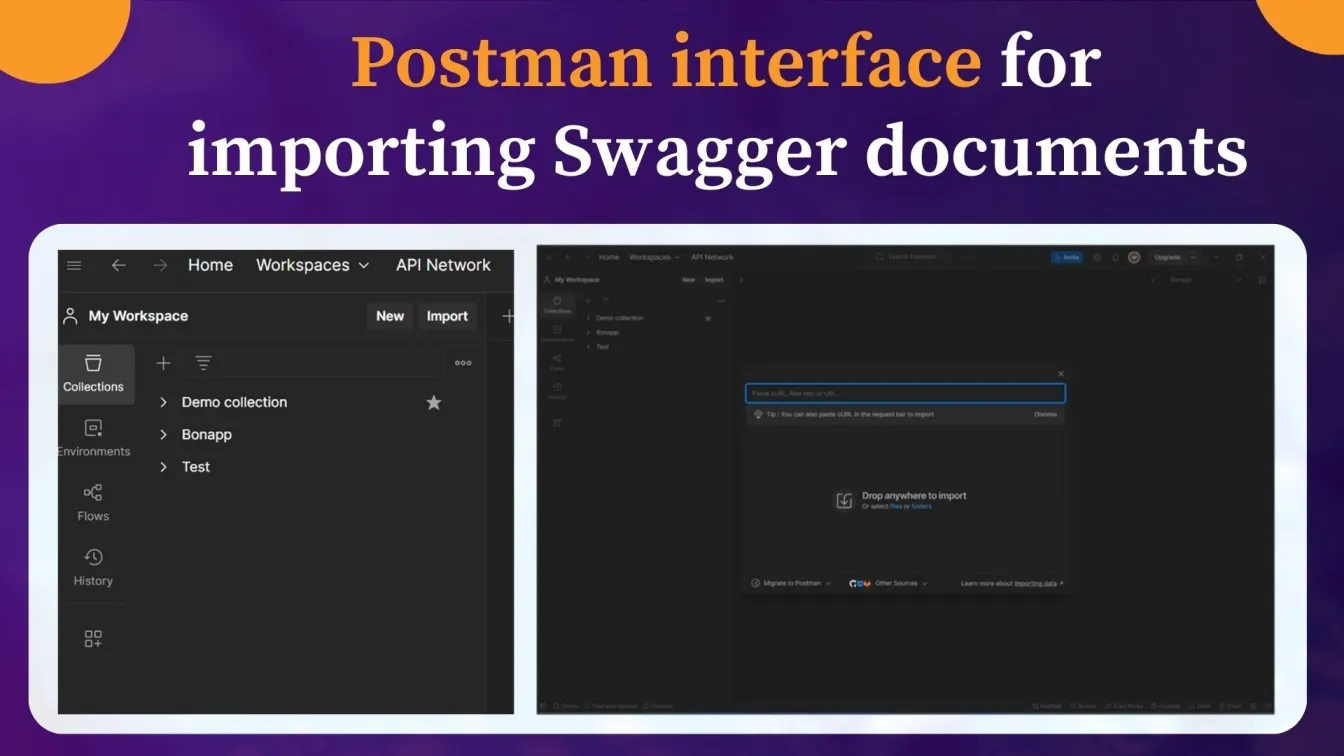This screenshot has height=756, width=1344.
Task: Open Flows tab in enlarged sidebar view
Action: pyautogui.click(x=93, y=503)
